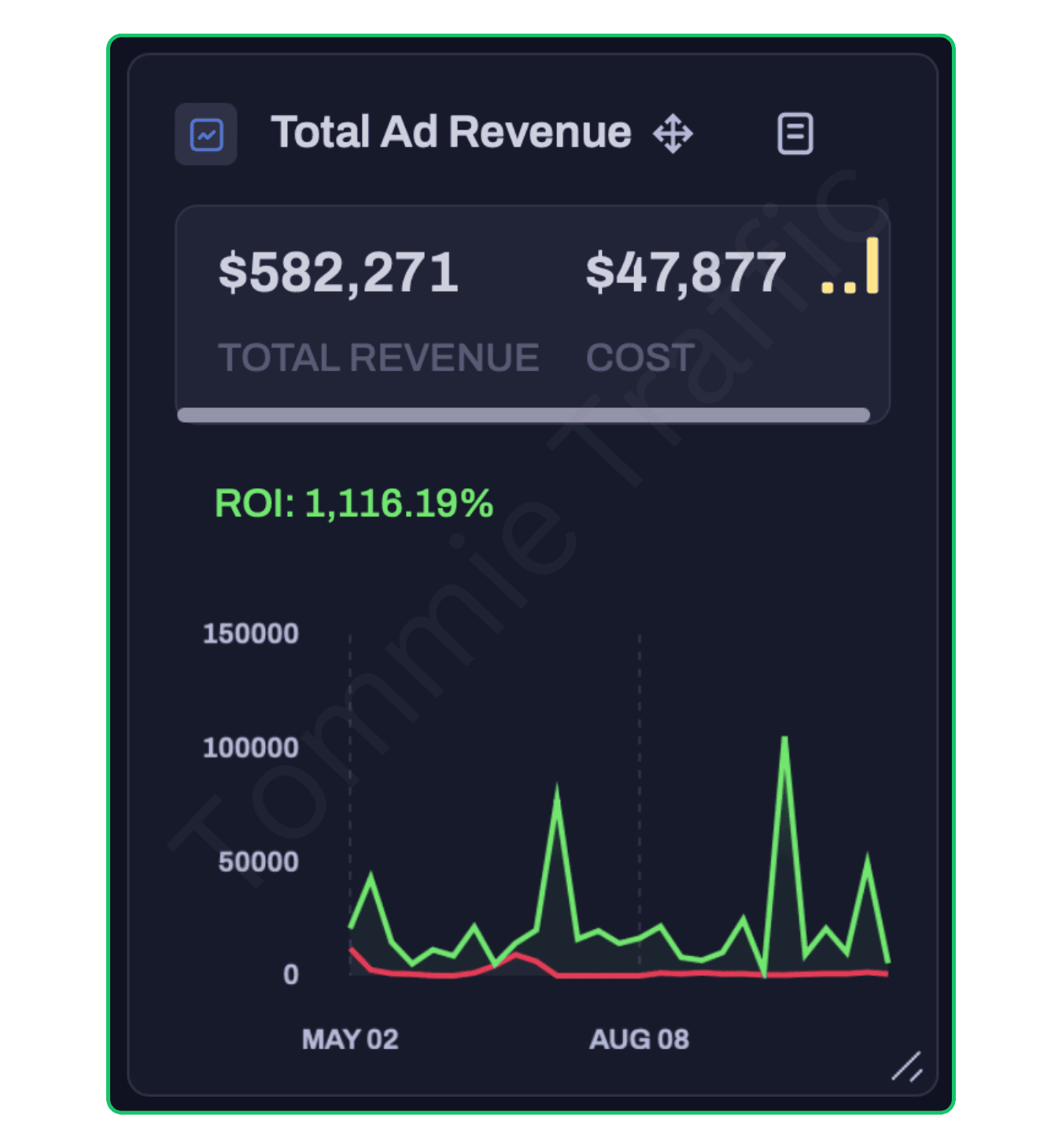Open the document notes icon

(x=795, y=134)
